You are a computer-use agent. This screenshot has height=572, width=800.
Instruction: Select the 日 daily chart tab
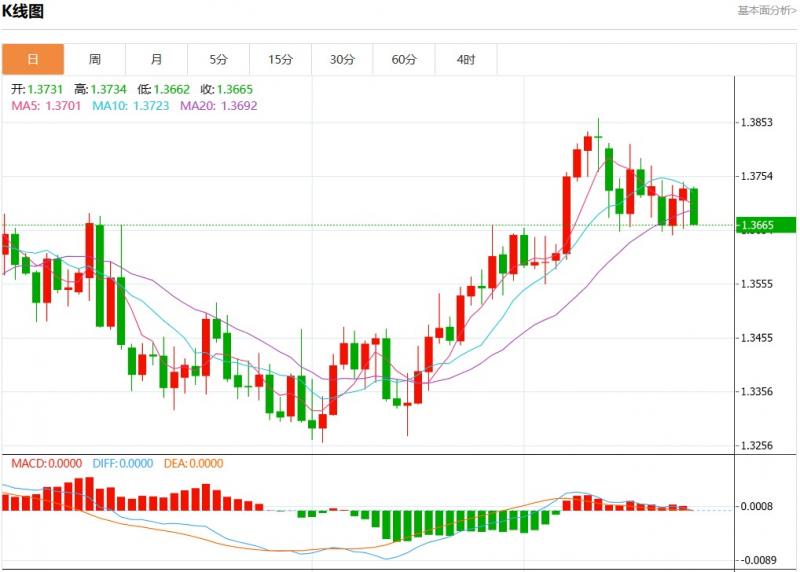tap(33, 59)
